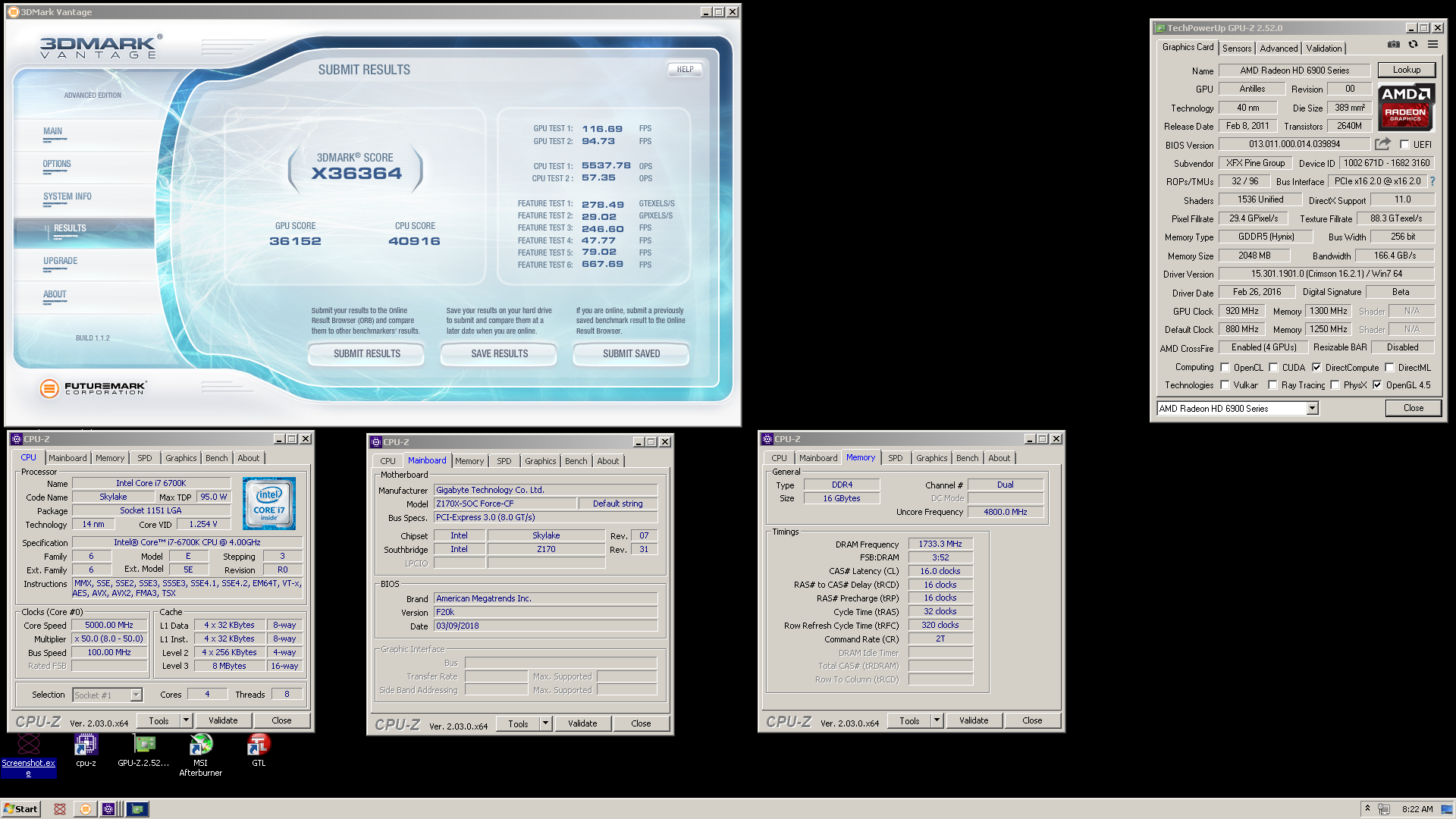This screenshot has width=1456, height=819.
Task: Click GPU-Z refresh icon
Action: pyautogui.click(x=1414, y=45)
